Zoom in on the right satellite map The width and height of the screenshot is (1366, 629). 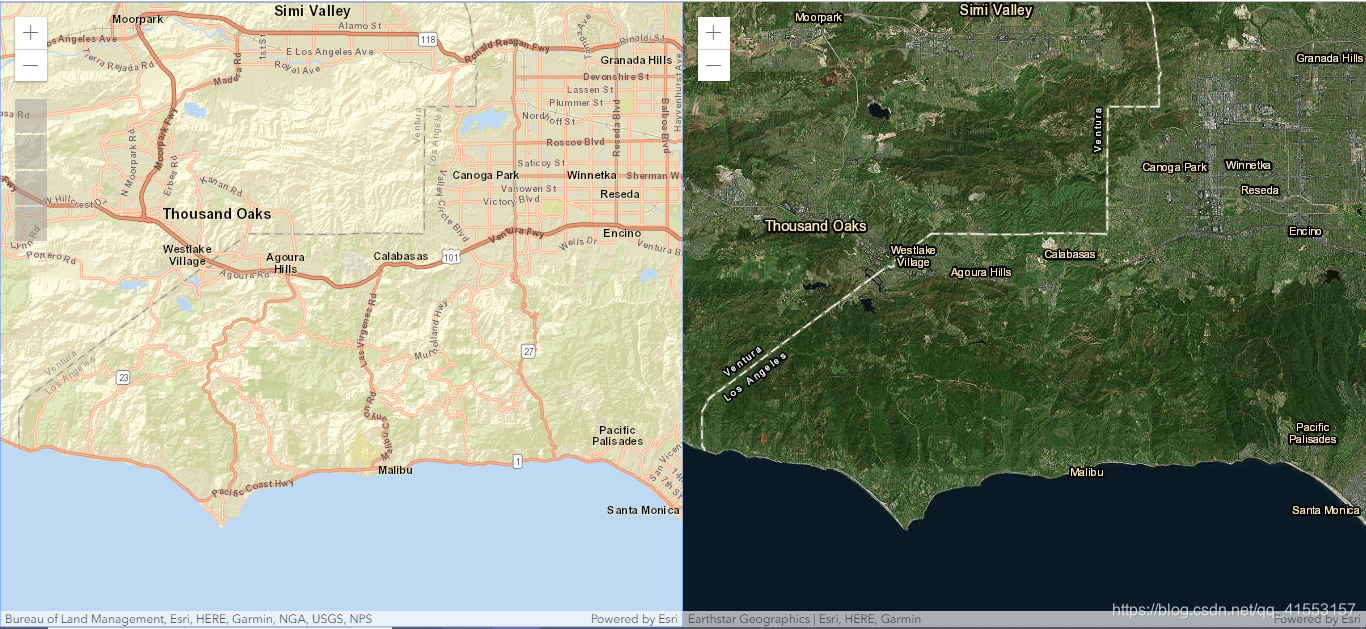tap(713, 32)
